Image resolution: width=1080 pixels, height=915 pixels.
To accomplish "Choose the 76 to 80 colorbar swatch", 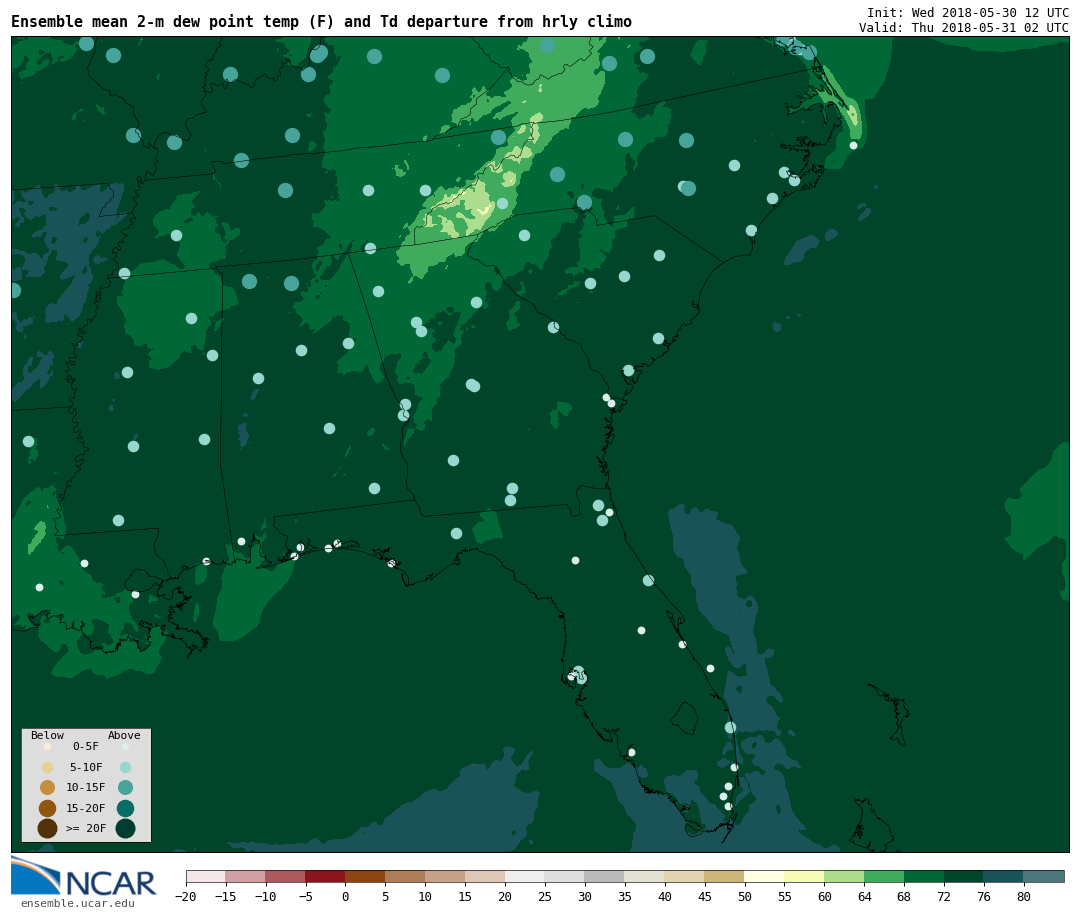I will click(x=1003, y=877).
